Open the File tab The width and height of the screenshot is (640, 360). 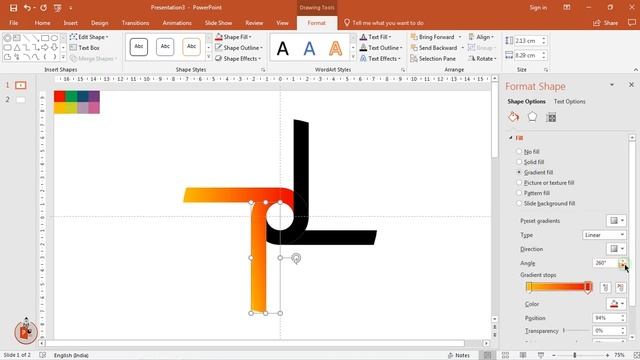pyautogui.click(x=13, y=23)
